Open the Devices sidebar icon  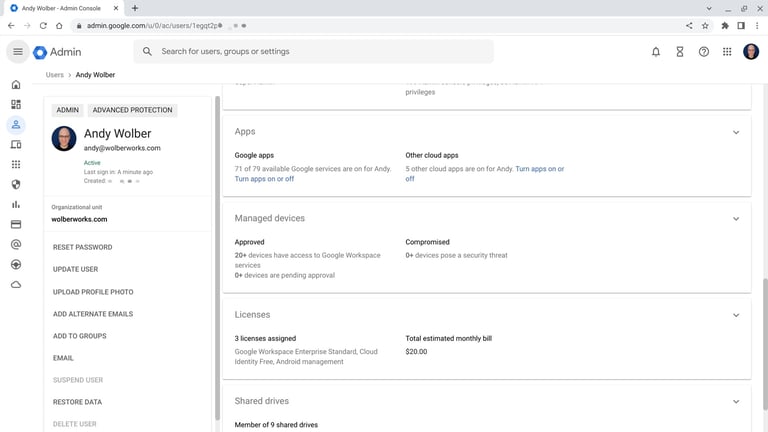pos(16,145)
